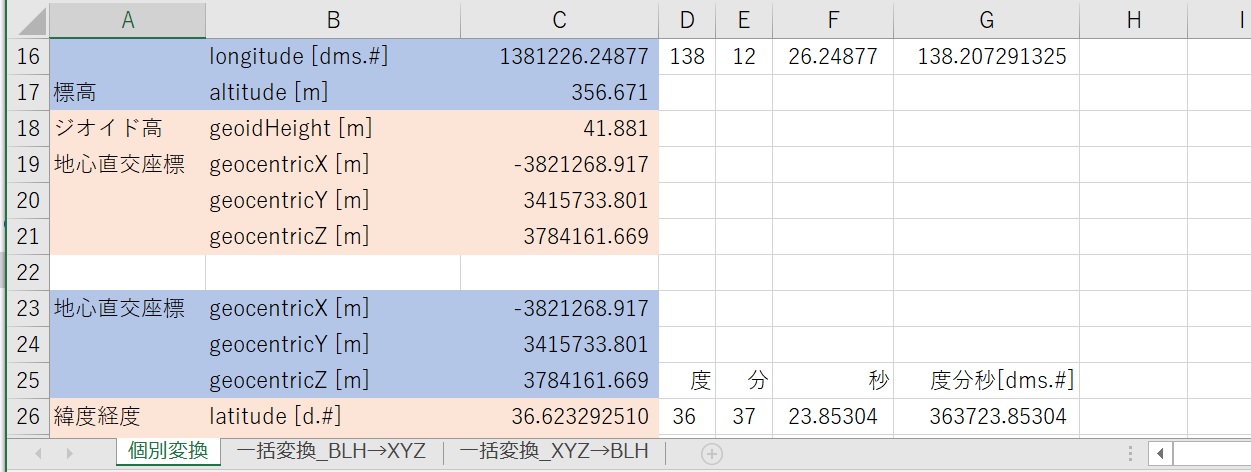Viewport: 1251px width, 472px height.
Task: Select the latitude value 36.623292510 cell
Action: pos(559,416)
